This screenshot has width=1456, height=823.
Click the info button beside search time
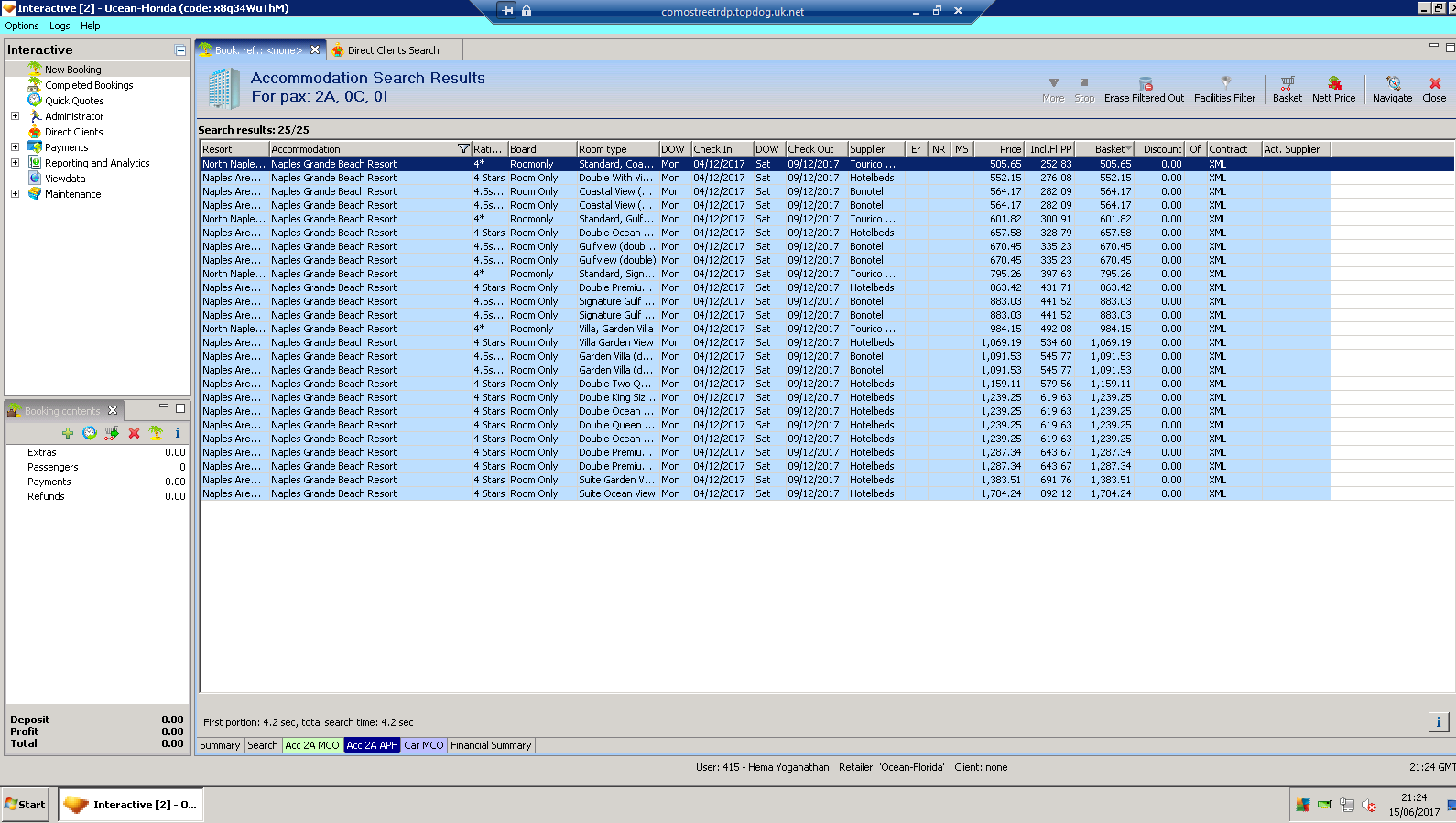tap(1438, 722)
